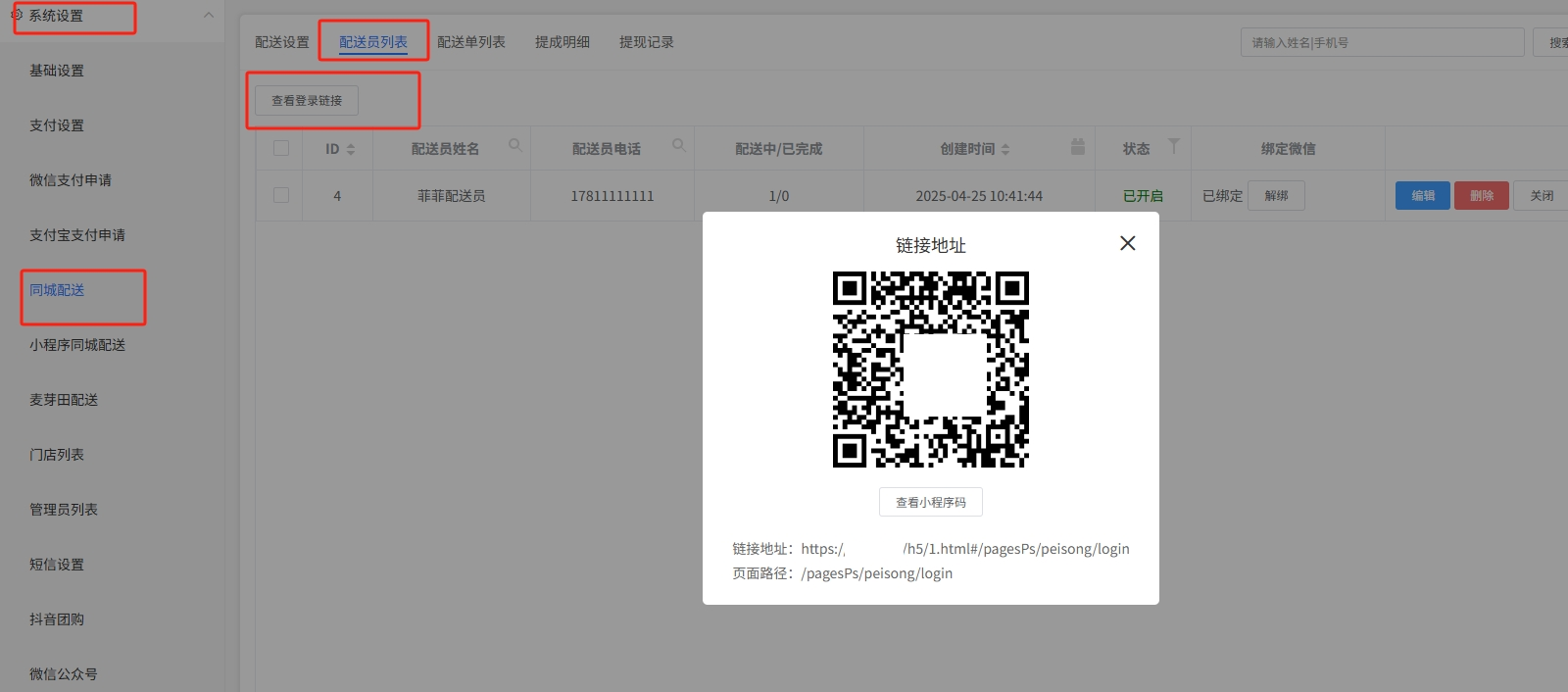
Task: Open 小程序同城配送 in the sidebar
Action: pyautogui.click(x=77, y=345)
